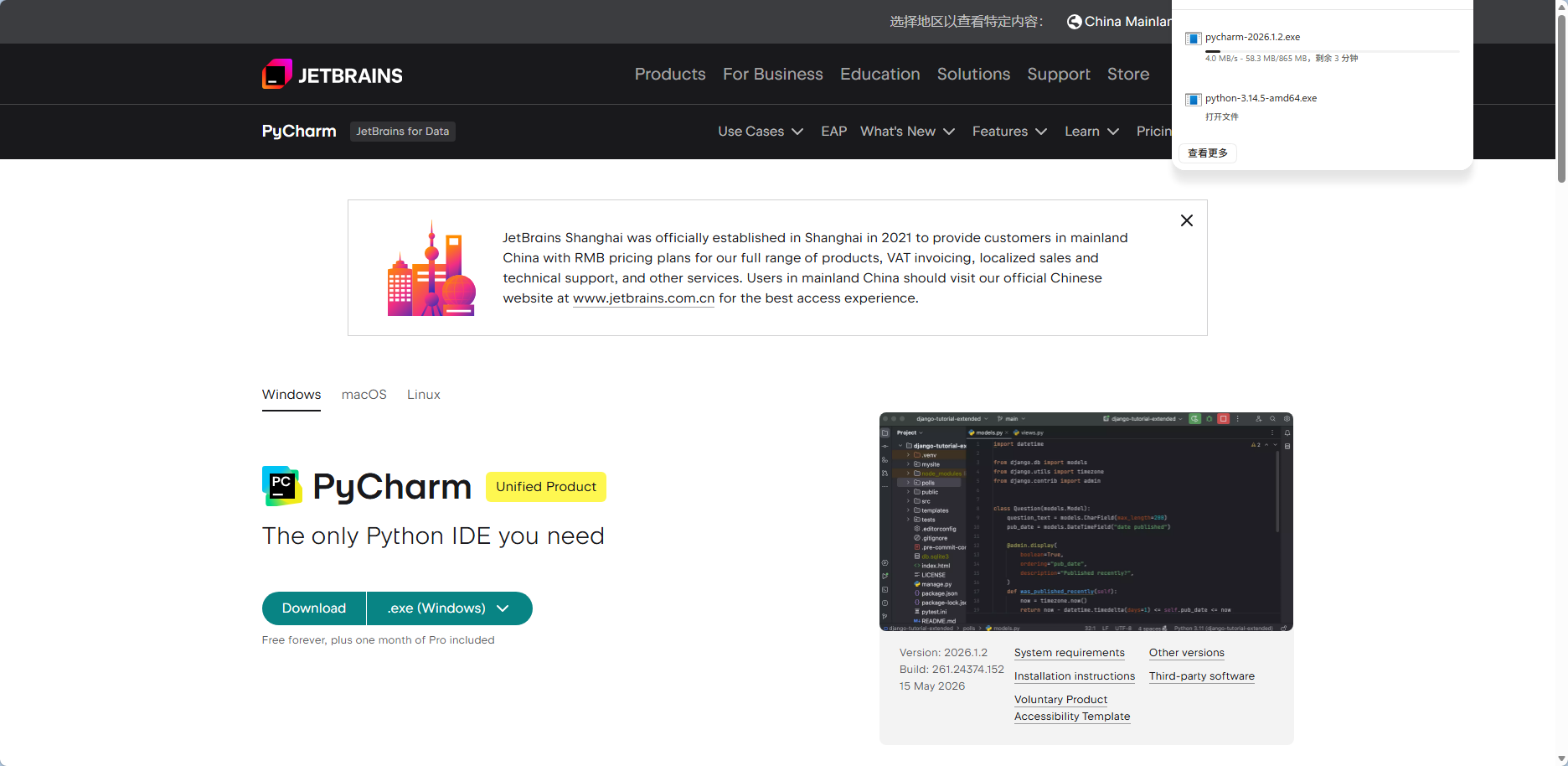Viewport: 1568px width, 766px height.
Task: Open the For Business menu
Action: coord(773,74)
